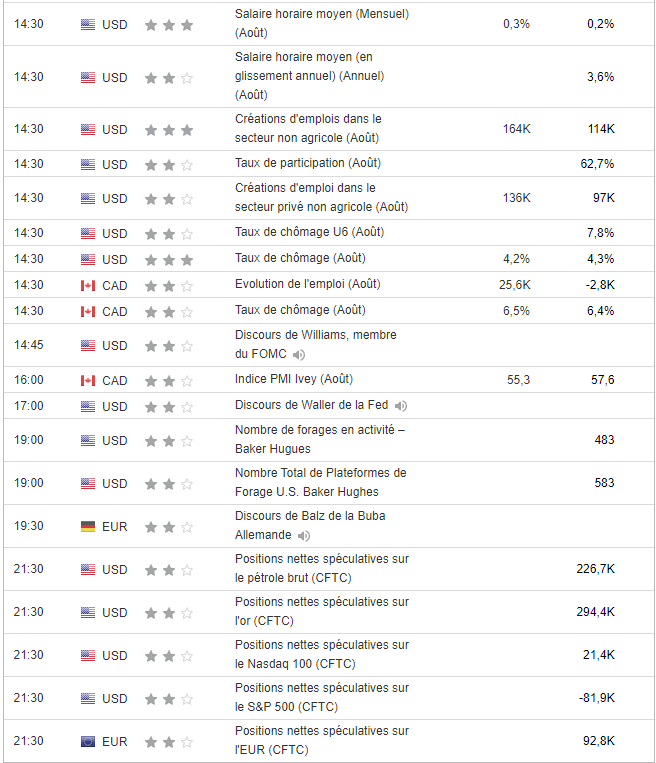Open Indice PMI Ivey (Août) details
Screen dimensions: 656x763
[x=293, y=380]
